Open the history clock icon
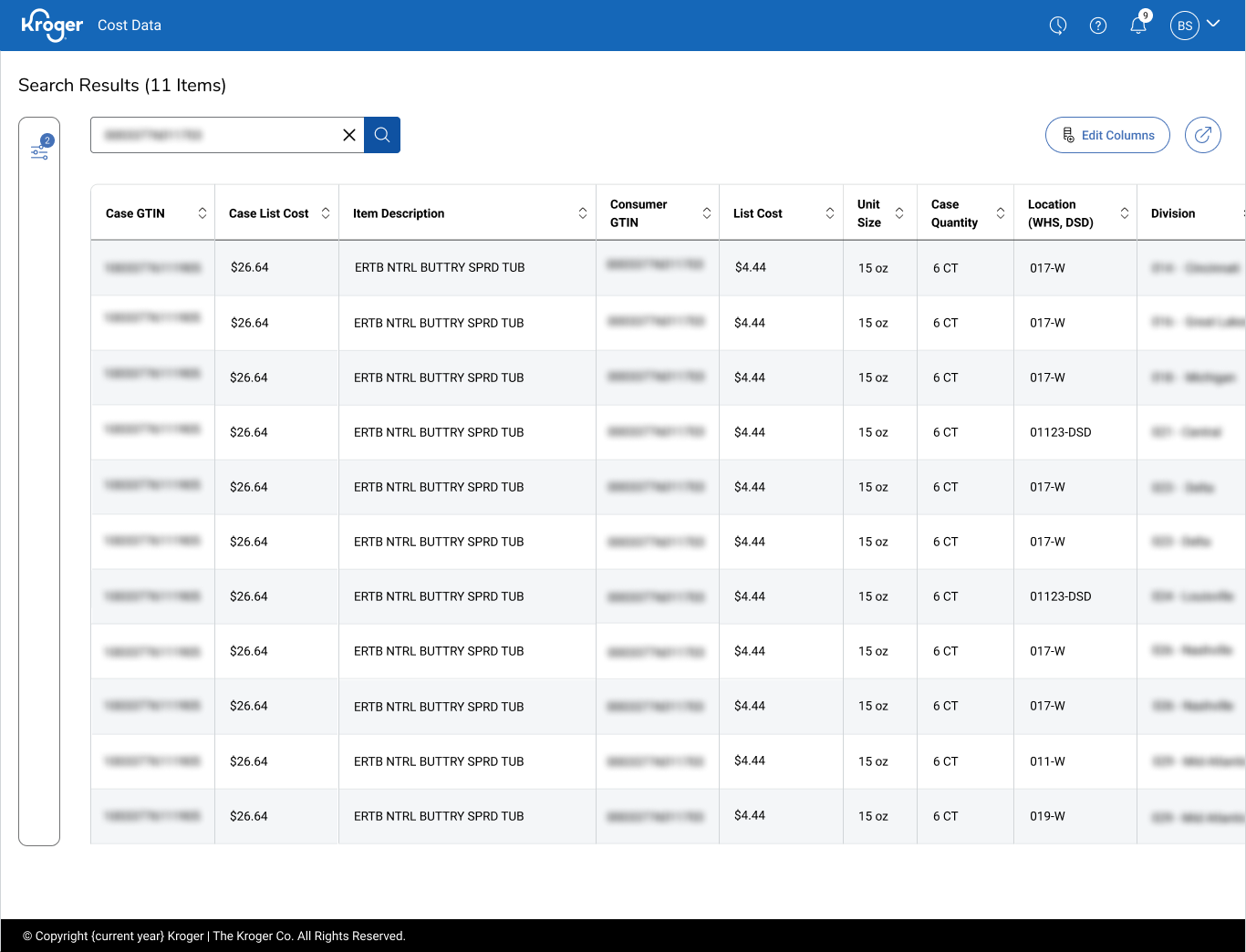 [x=1058, y=26]
